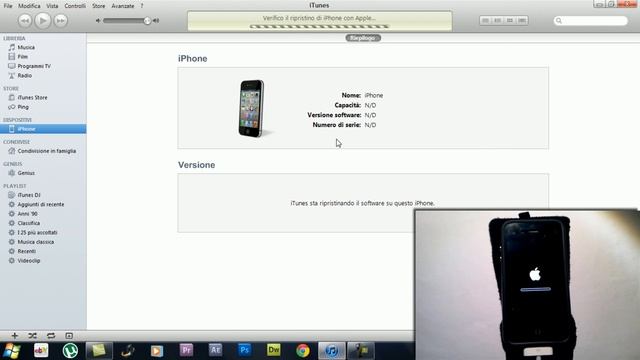Adjust the volume slider knob

147,20
